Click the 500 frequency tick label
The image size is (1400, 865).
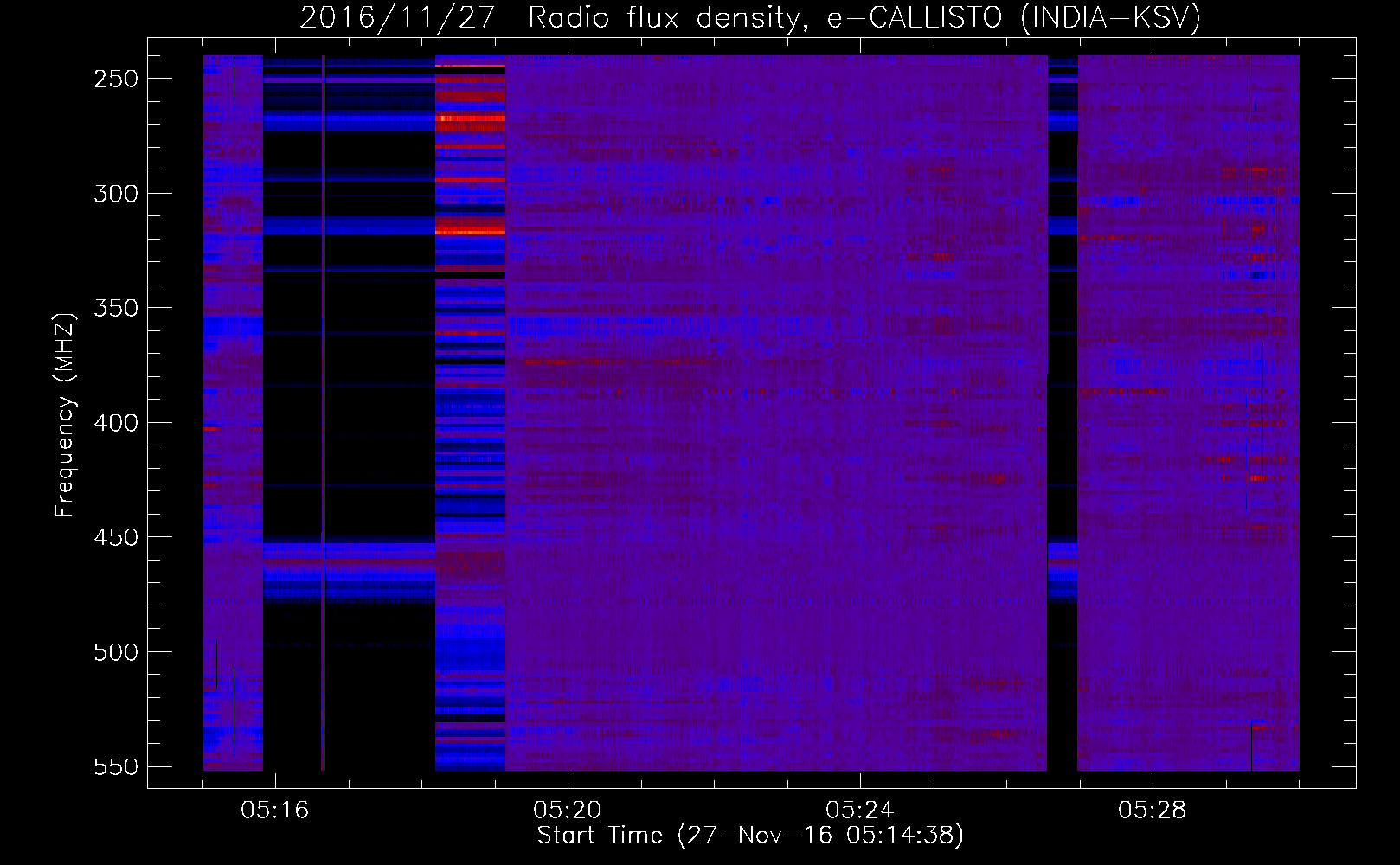pyautogui.click(x=116, y=652)
